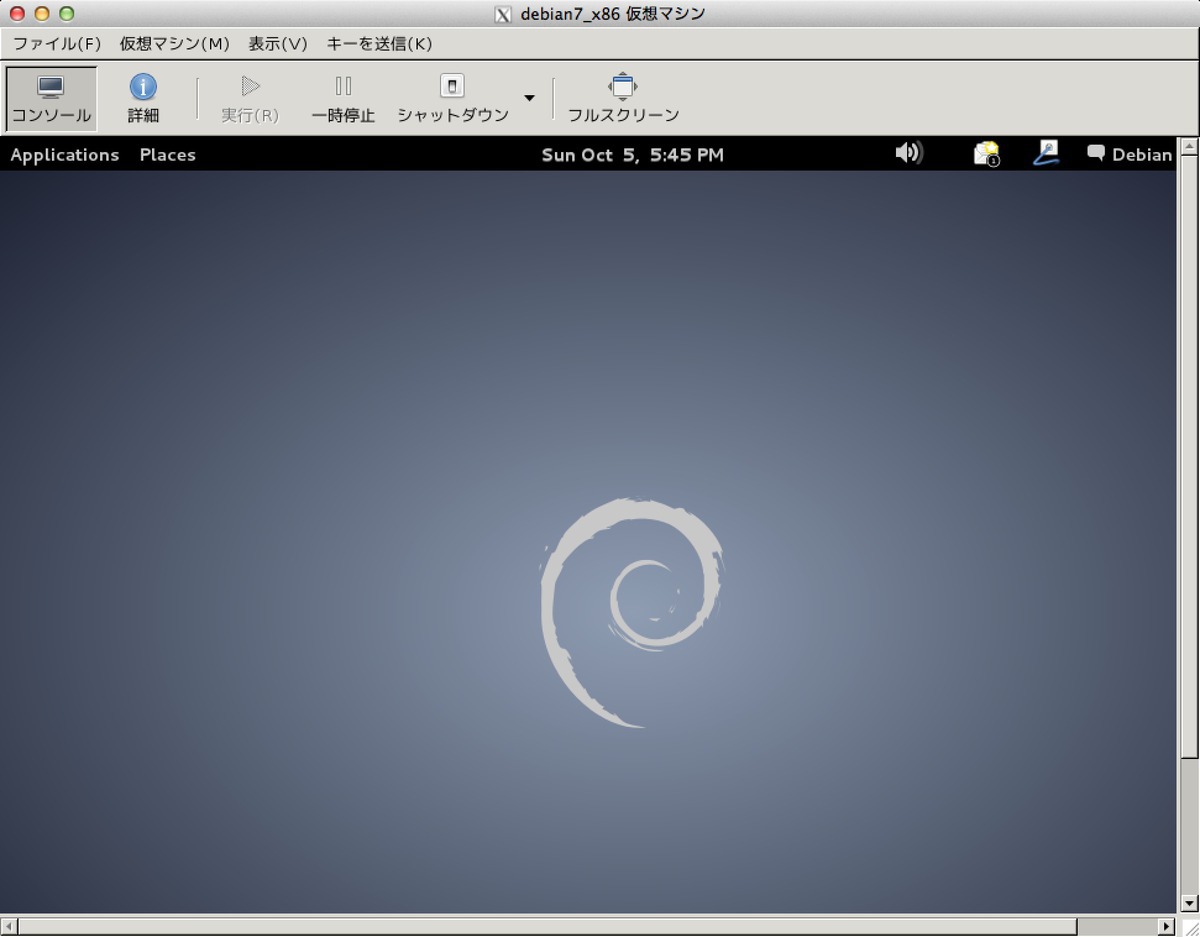Open the volume speaker icon
The image size is (1200, 937).
tap(909, 153)
